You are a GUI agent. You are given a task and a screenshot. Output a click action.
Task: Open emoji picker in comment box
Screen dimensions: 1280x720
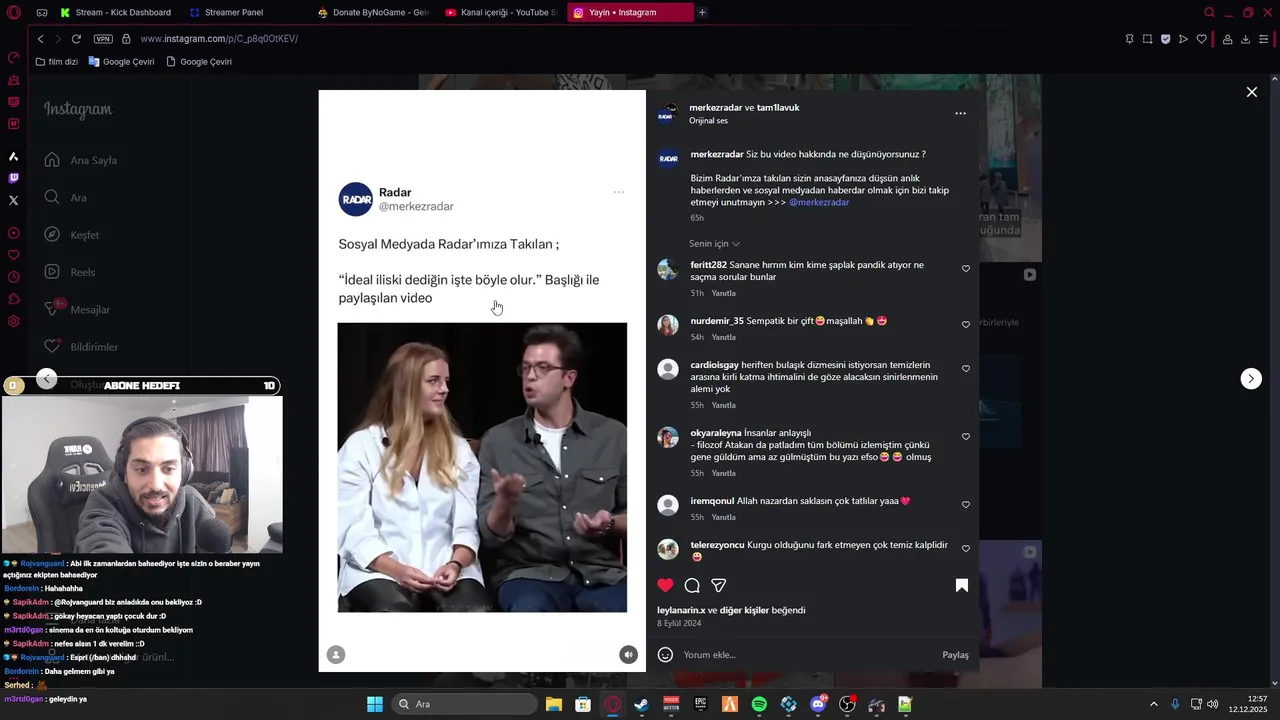click(665, 655)
